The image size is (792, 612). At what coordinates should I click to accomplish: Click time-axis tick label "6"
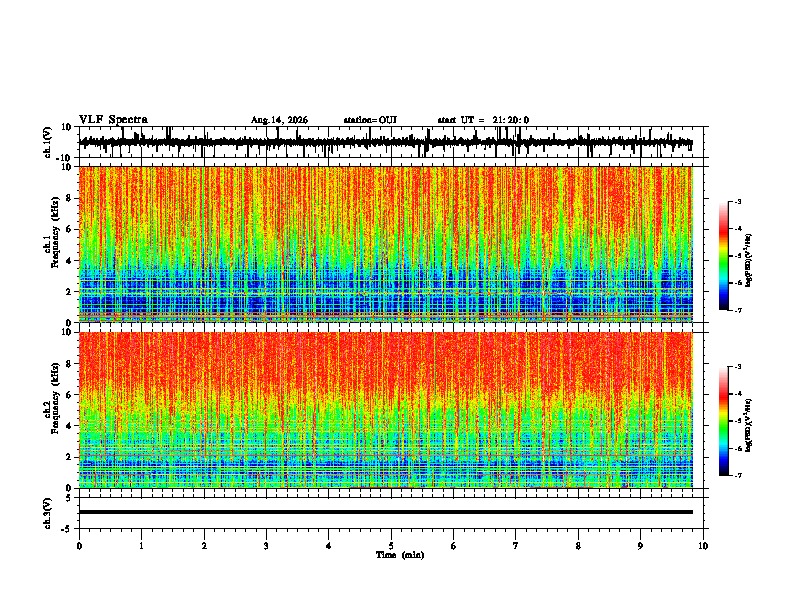454,546
